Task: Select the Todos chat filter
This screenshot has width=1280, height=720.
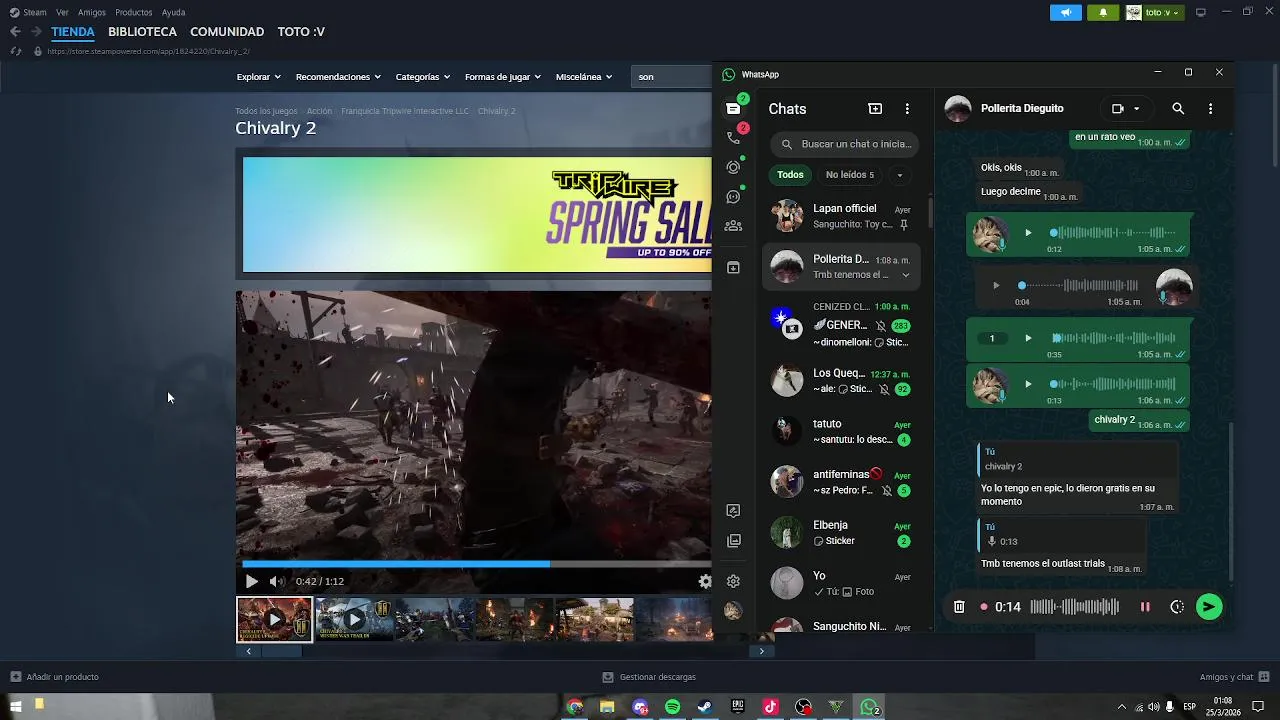Action: coord(790,175)
